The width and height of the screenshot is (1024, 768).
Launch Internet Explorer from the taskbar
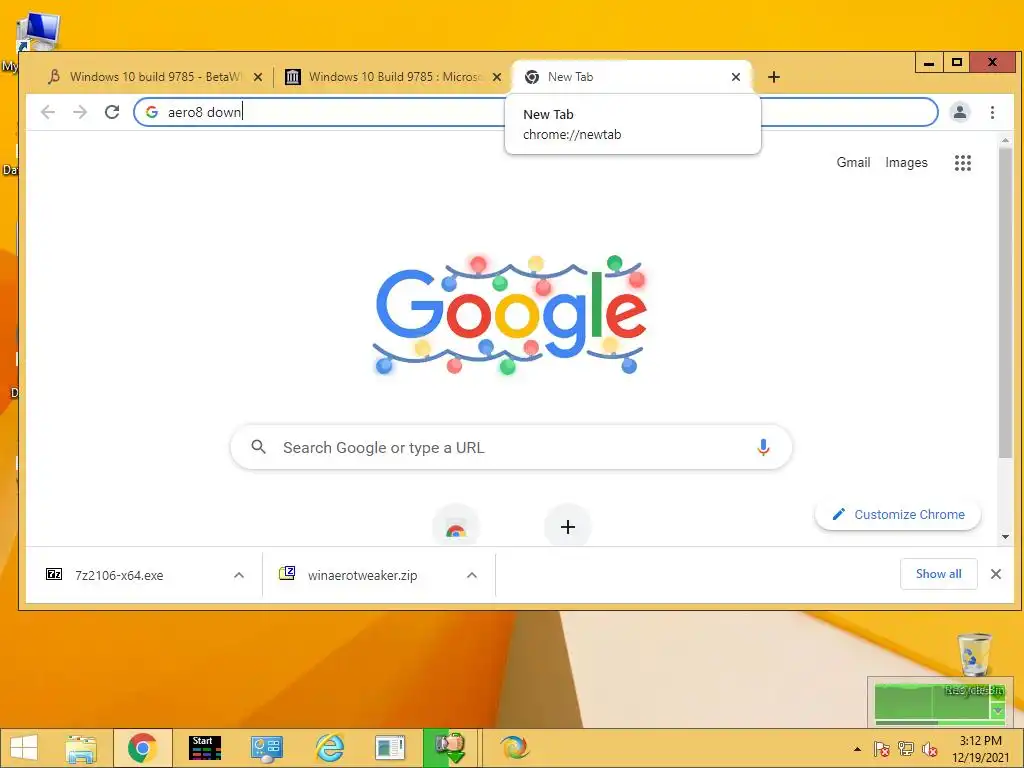[329, 748]
